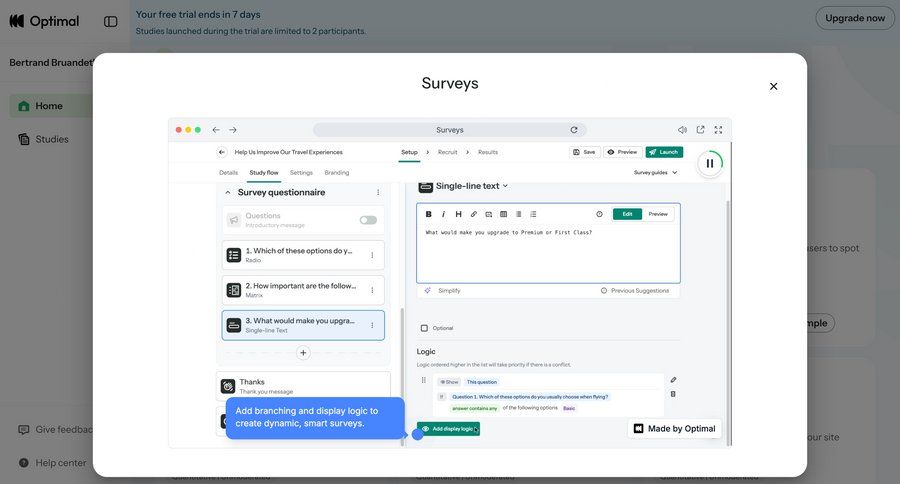Screen dimensions: 900x484
Task: Enter fullscreen for the demo
Action: pyautogui.click(x=718, y=130)
